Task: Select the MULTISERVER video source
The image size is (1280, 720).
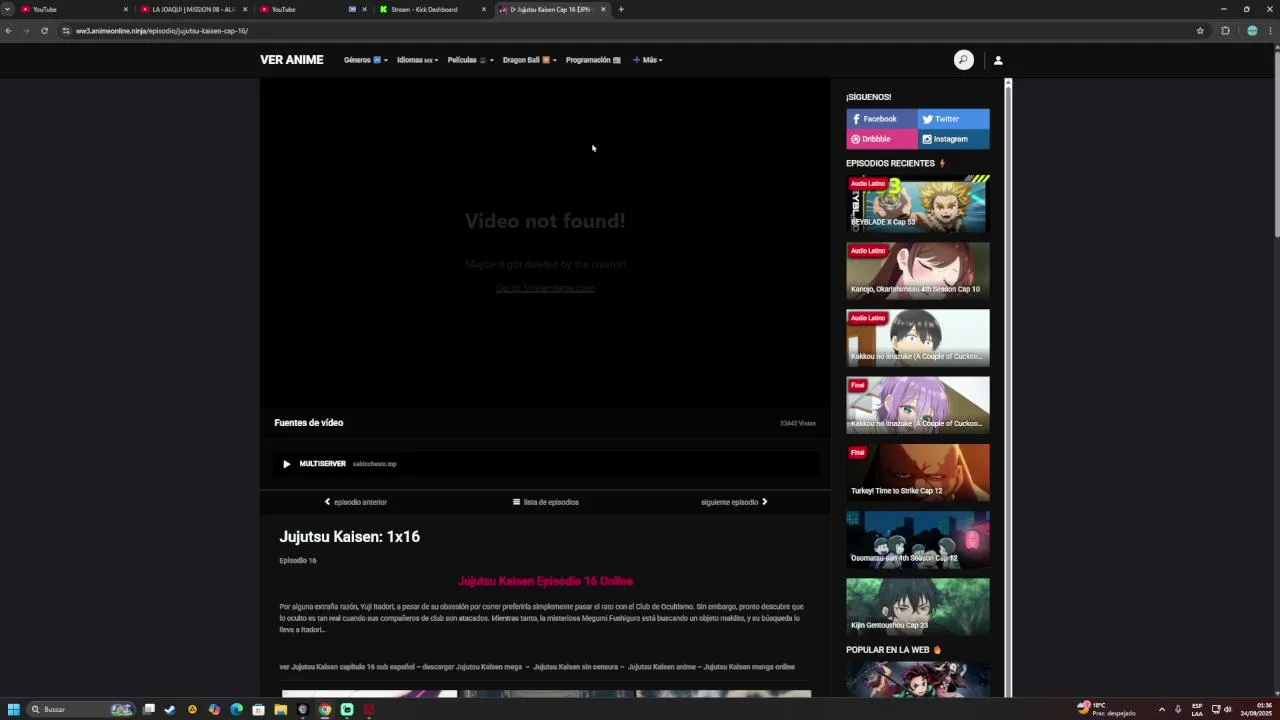Action: pos(545,464)
